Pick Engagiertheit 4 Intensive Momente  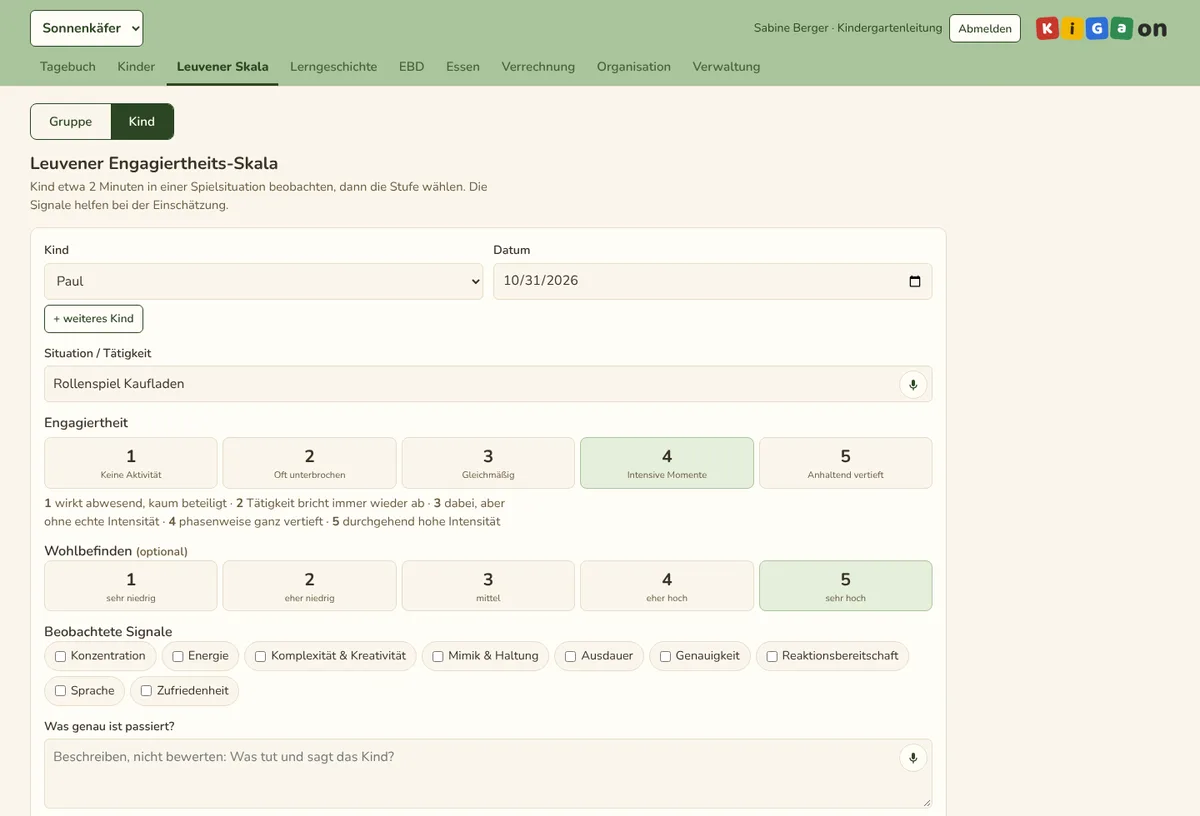pyautogui.click(x=667, y=463)
